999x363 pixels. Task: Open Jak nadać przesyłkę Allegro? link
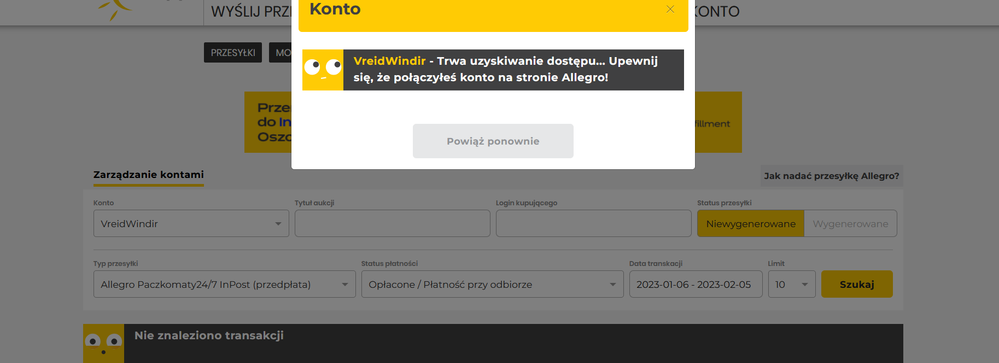[831, 176]
